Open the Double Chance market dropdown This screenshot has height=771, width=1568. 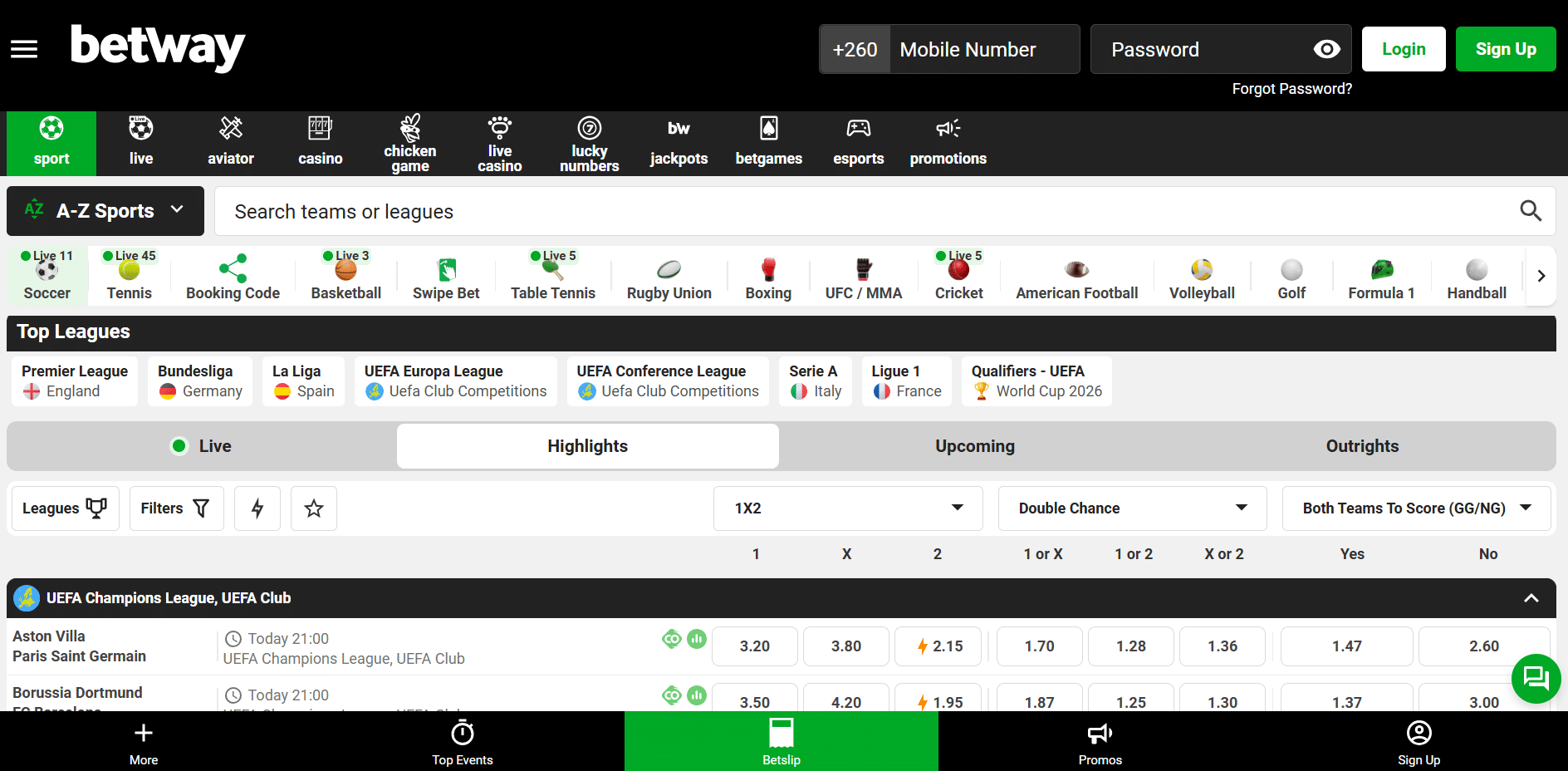tap(1133, 508)
